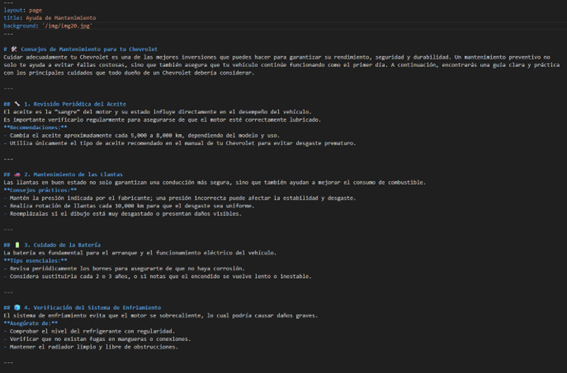
Task: Click bullet 'Comprobar el nivel del refrigerante'
Action: click(89, 331)
